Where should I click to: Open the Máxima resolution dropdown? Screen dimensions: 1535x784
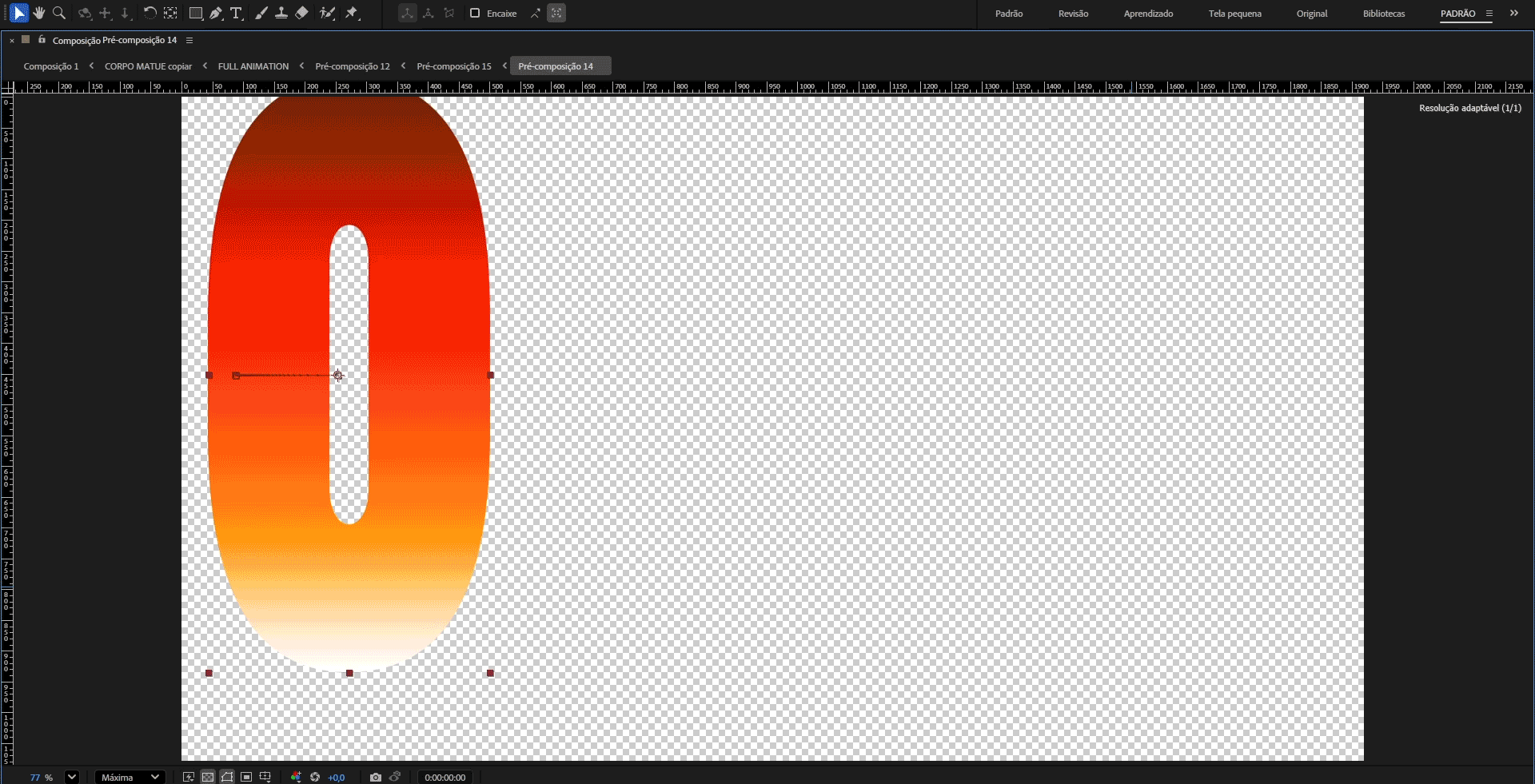click(131, 777)
